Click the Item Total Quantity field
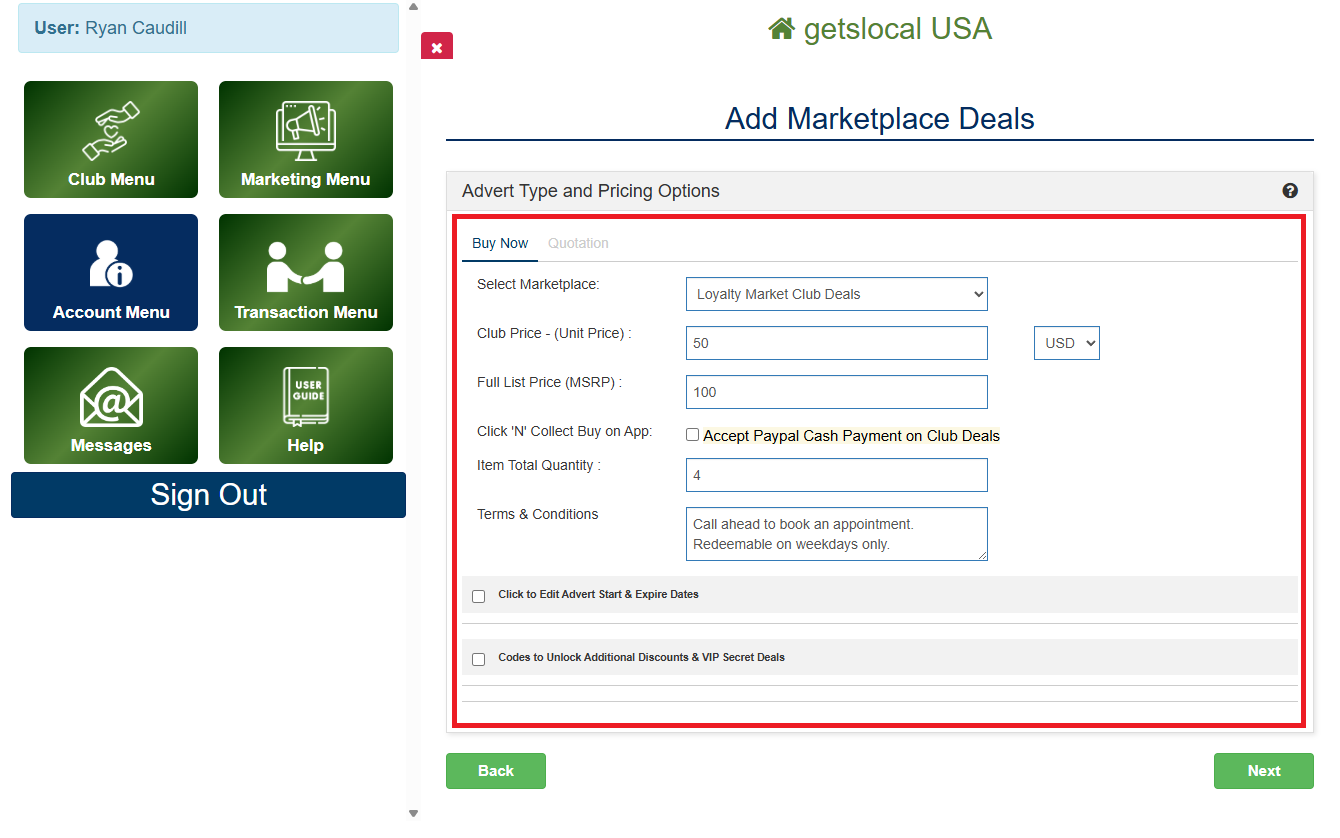Image resolution: width=1340 pixels, height=838 pixels. [837, 475]
